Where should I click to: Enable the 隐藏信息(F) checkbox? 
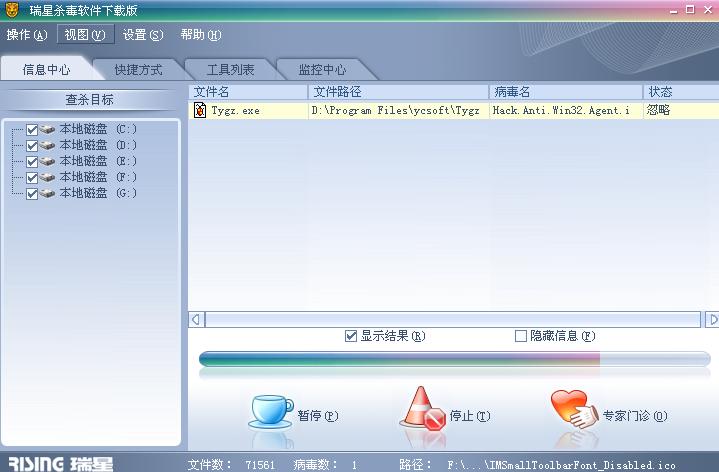click(520, 336)
